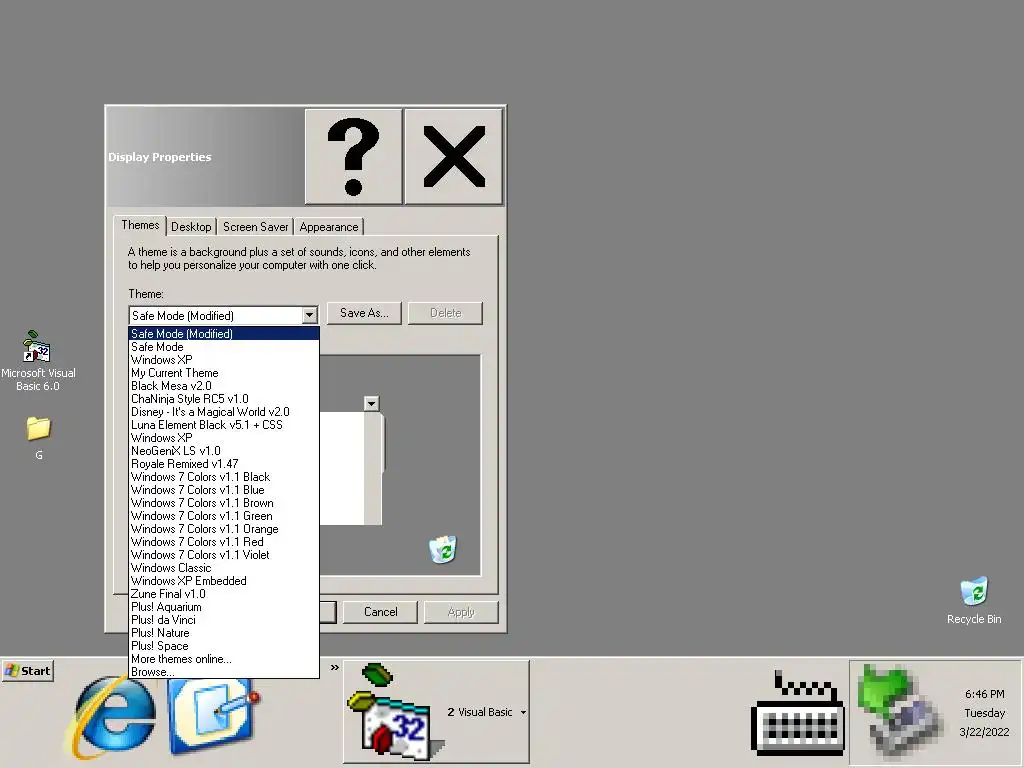
Task: Switch to the Screen Saver tab
Action: (x=255, y=227)
